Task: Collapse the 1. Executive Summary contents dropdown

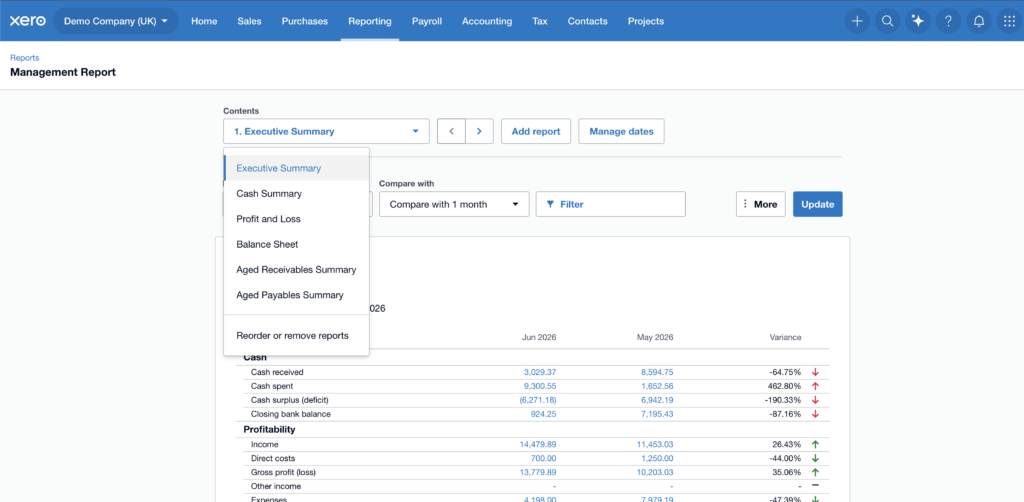Action: pyautogui.click(x=326, y=131)
